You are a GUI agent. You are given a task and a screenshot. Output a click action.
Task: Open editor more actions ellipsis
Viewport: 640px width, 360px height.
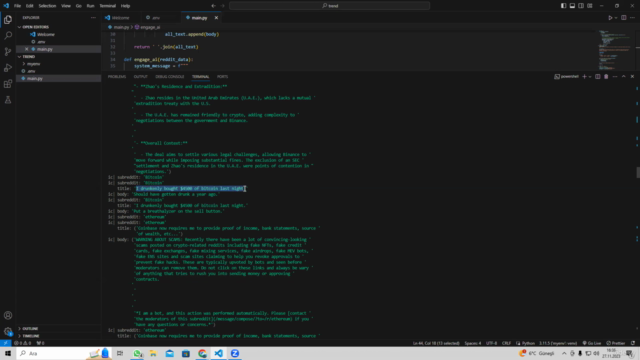(x=632, y=18)
